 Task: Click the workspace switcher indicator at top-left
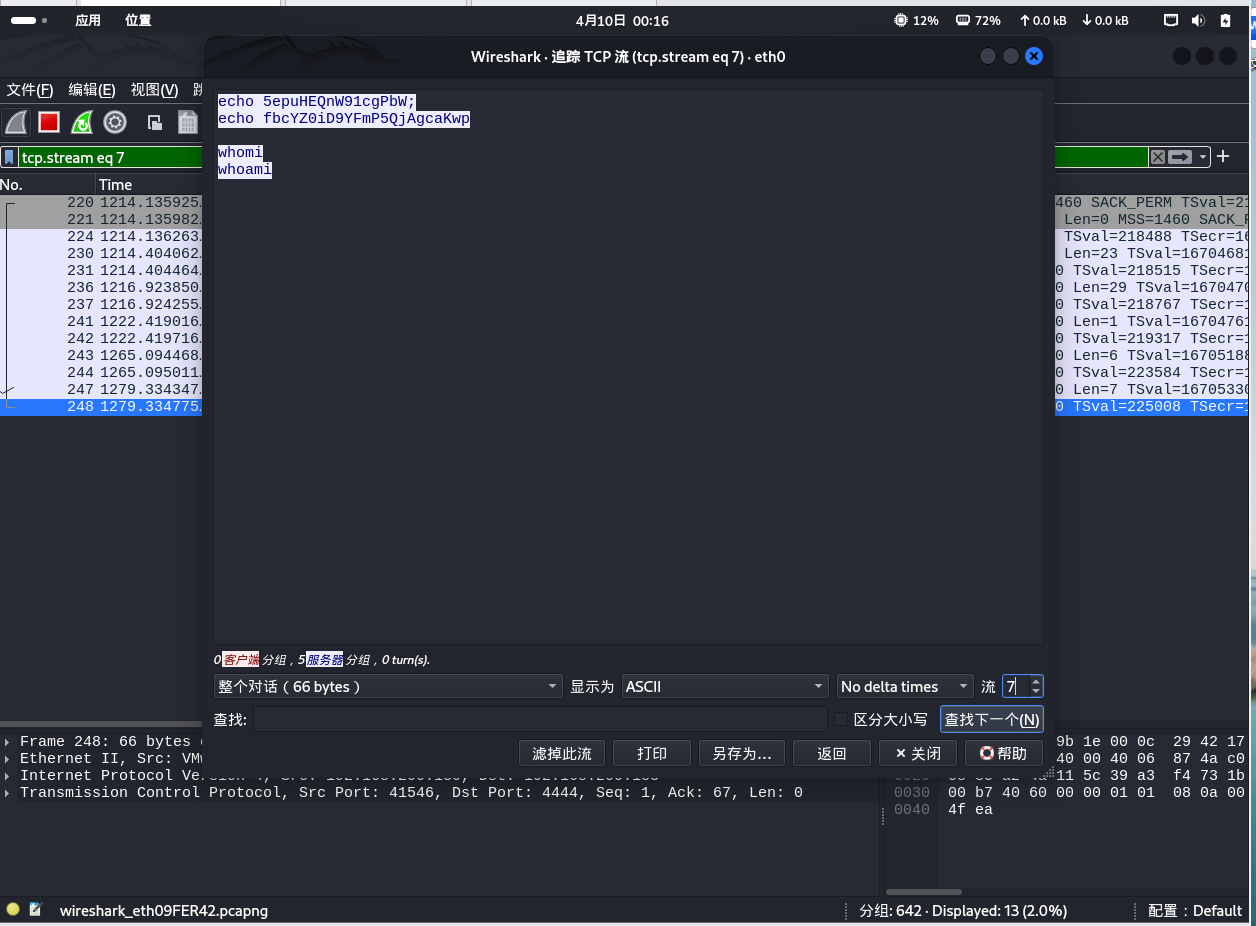point(29,20)
